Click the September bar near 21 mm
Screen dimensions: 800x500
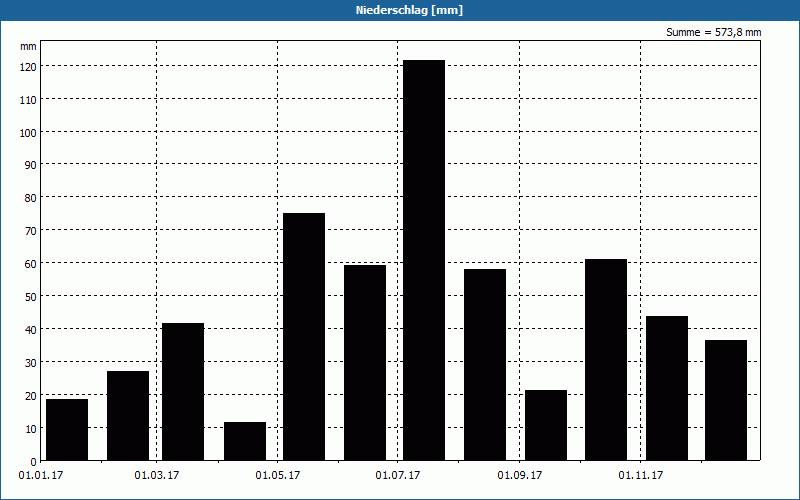pos(546,425)
